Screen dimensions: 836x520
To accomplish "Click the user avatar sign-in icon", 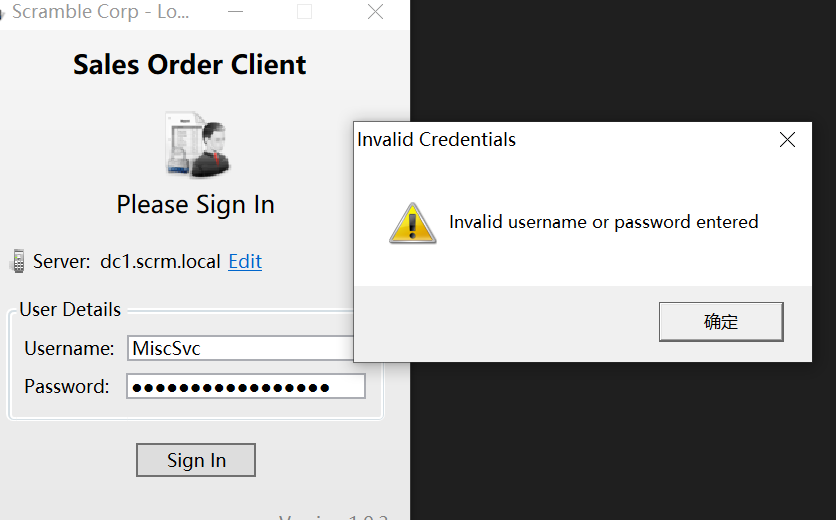I will pyautogui.click(x=196, y=145).
